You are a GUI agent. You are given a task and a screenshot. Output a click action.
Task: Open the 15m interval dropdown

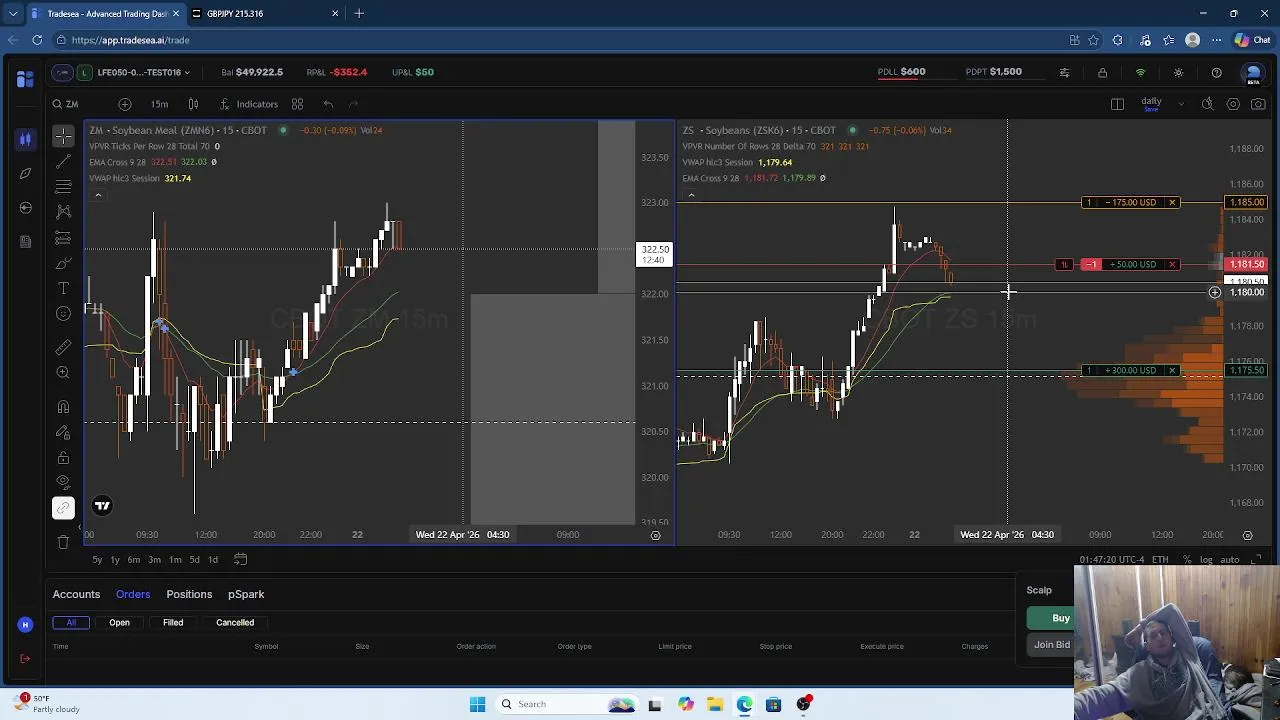[x=160, y=104]
